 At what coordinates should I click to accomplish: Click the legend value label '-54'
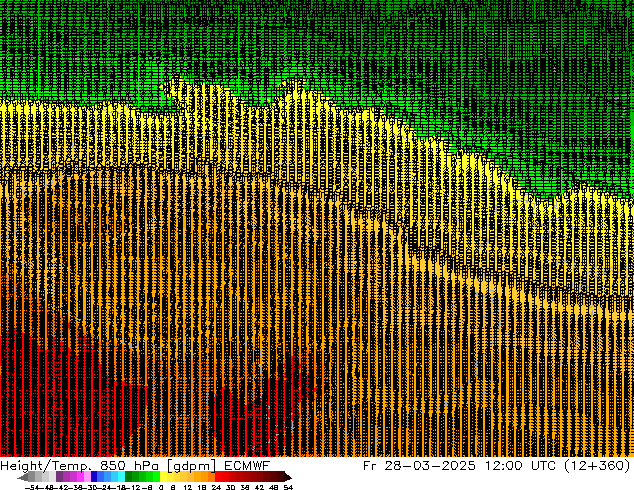click(32, 488)
